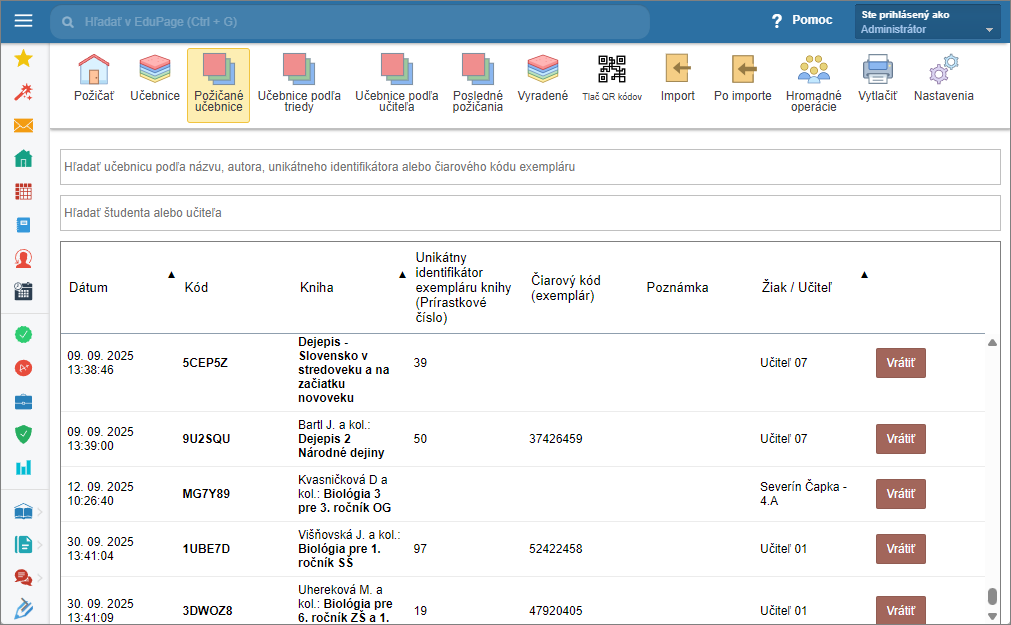
Task: Sort table by Dátum column arrow
Action: coord(171,274)
